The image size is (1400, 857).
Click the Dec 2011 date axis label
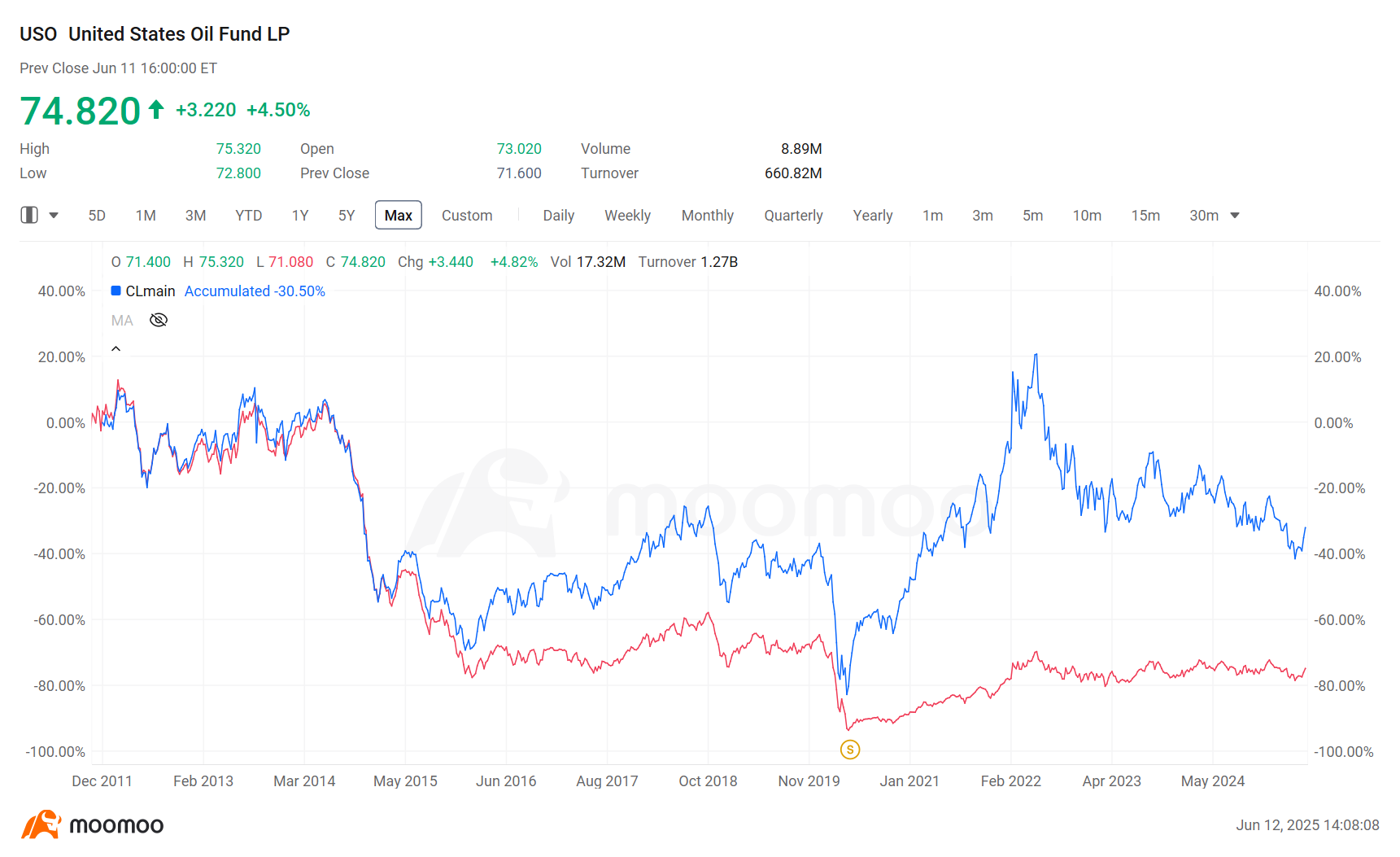(x=102, y=781)
